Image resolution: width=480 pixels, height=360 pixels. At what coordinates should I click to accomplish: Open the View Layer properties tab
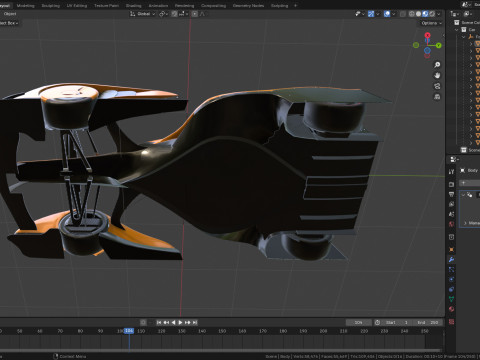tap(451, 204)
